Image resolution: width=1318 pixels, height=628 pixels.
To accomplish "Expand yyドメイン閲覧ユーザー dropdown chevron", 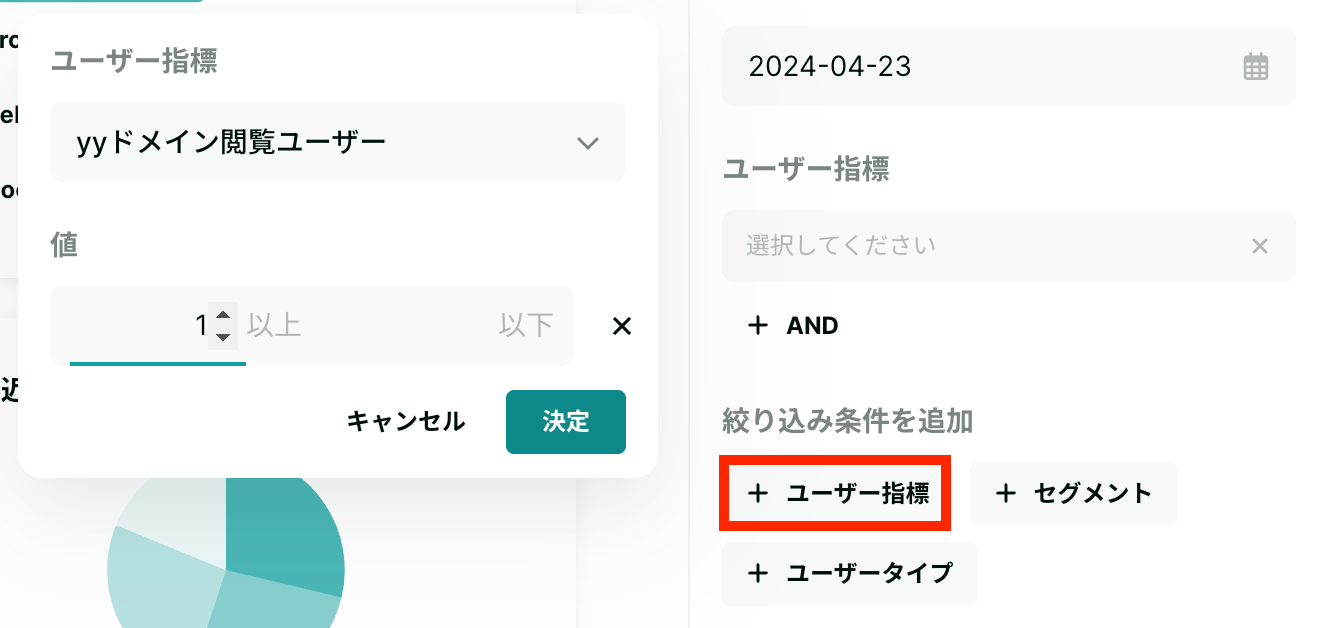I will (x=588, y=143).
